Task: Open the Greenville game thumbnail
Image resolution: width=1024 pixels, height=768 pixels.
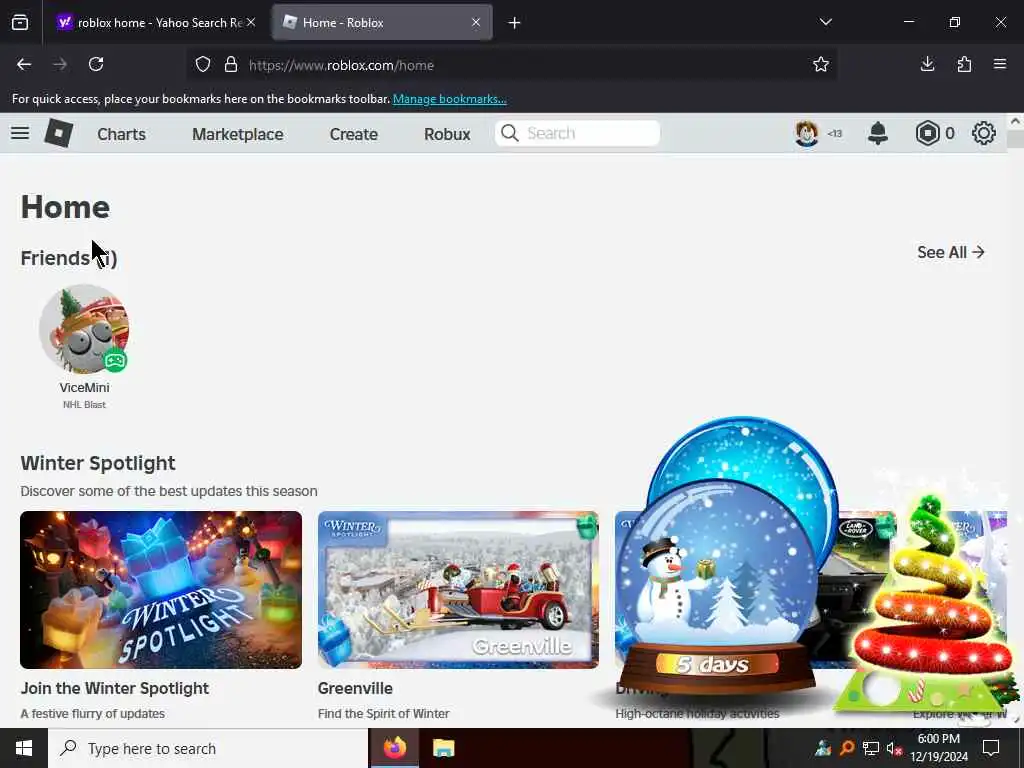Action: [x=458, y=590]
